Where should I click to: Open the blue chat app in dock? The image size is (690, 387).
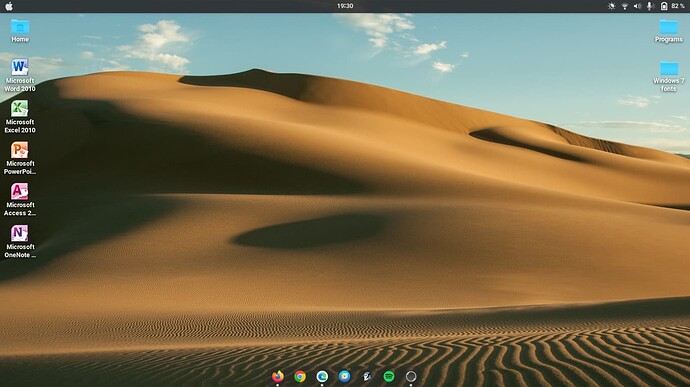(345, 376)
